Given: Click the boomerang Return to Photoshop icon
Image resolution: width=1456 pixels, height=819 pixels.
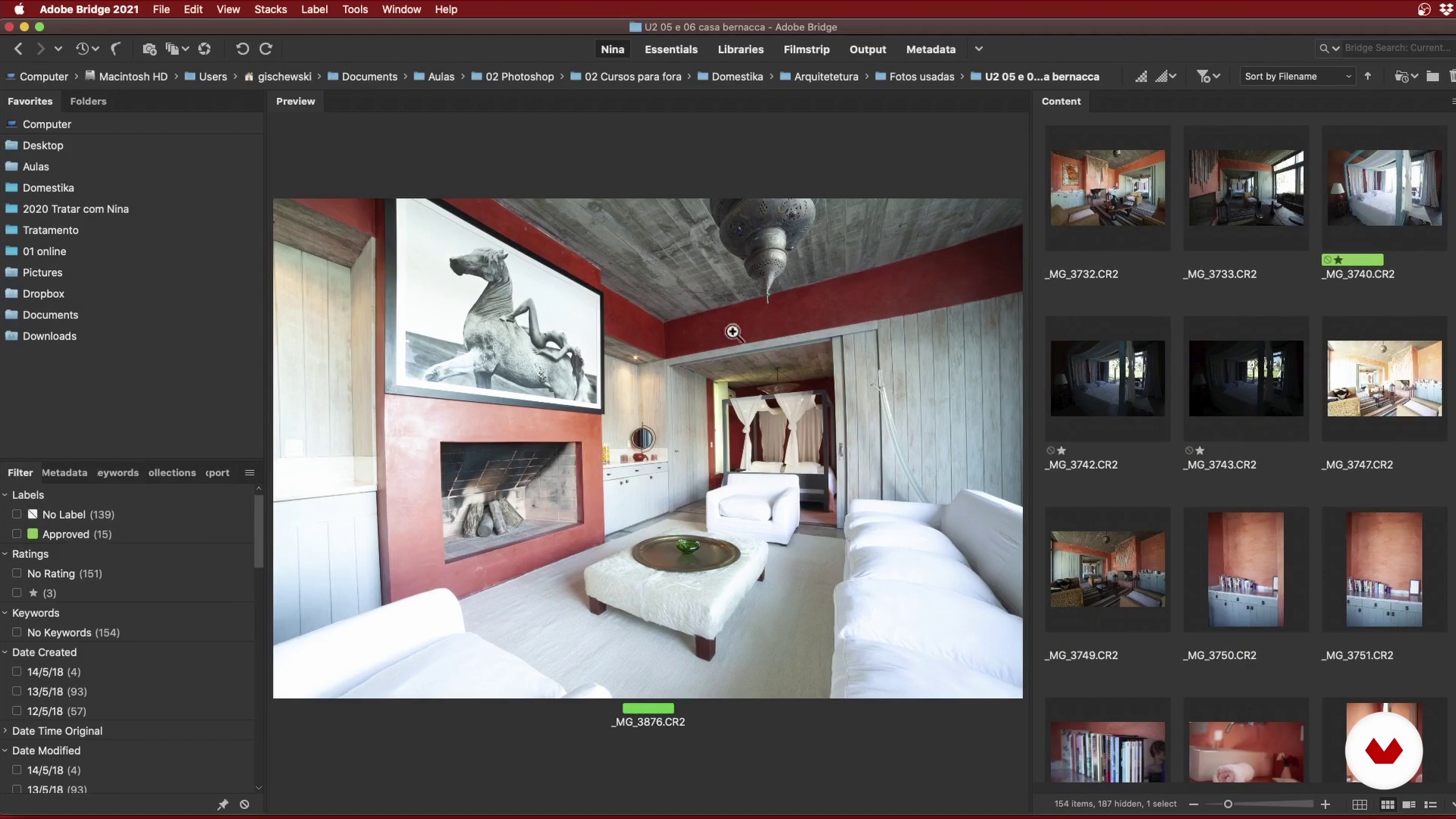Looking at the screenshot, I should pyautogui.click(x=115, y=49).
